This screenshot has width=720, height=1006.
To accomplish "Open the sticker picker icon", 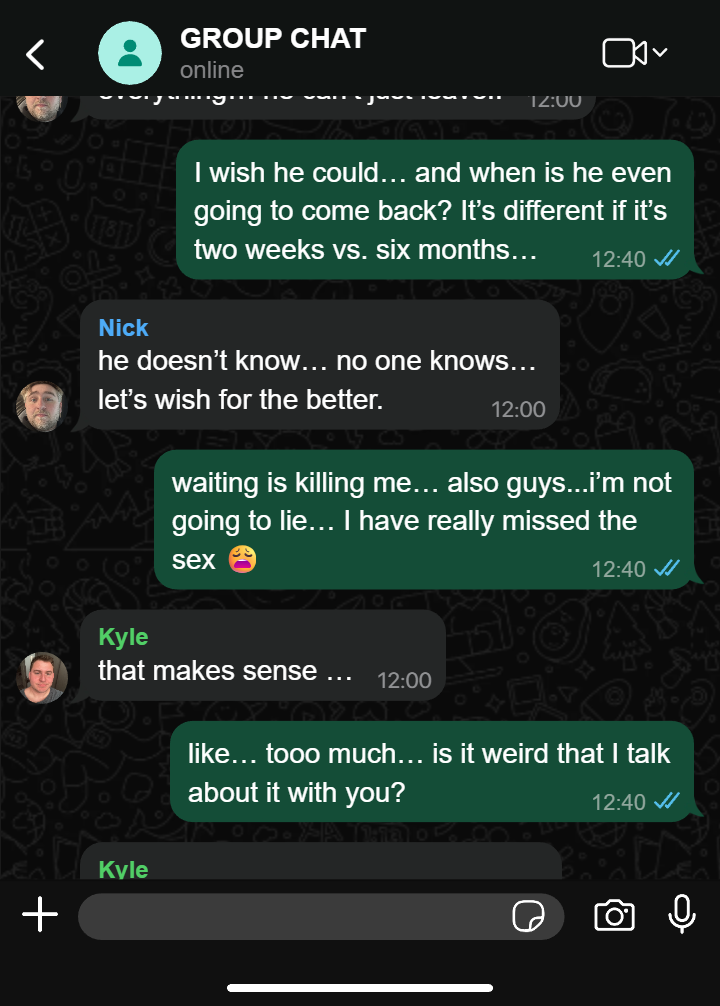I will [x=528, y=916].
